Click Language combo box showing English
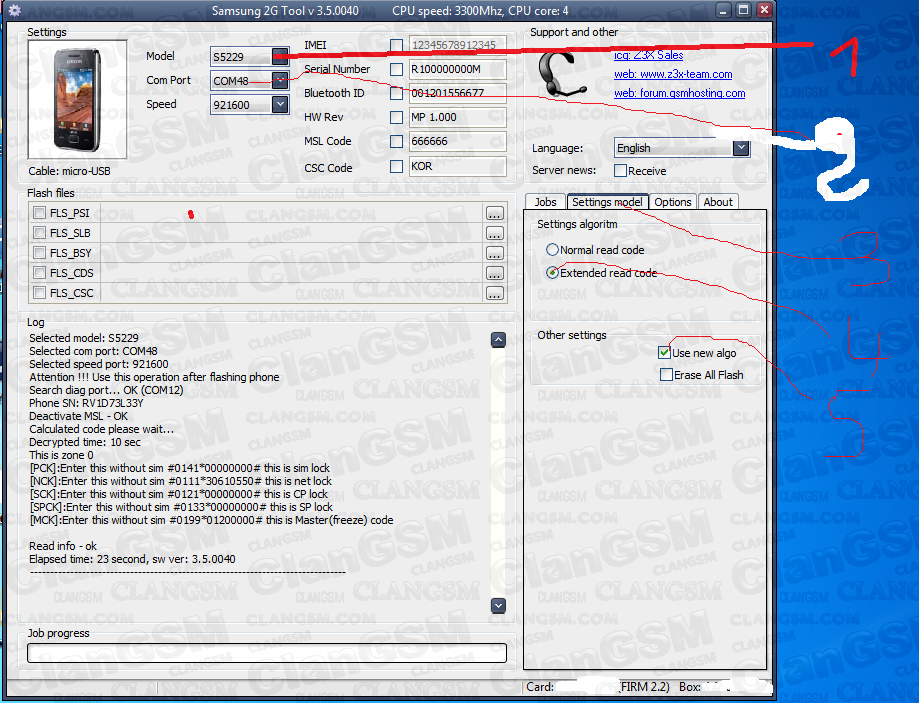The width and height of the screenshot is (919, 703). (x=682, y=148)
